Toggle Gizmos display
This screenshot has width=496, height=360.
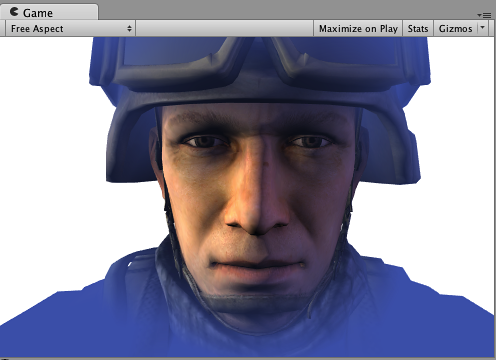[455, 29]
